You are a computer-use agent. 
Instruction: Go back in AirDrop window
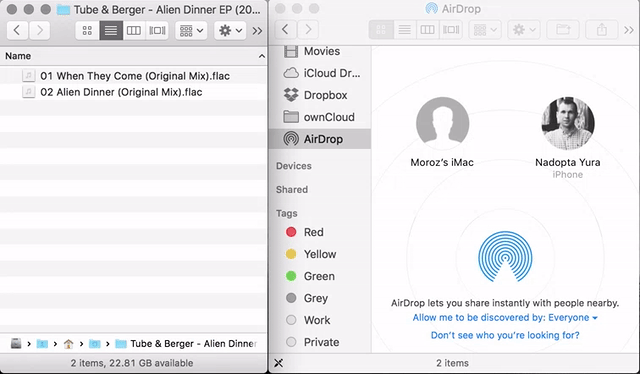click(285, 29)
